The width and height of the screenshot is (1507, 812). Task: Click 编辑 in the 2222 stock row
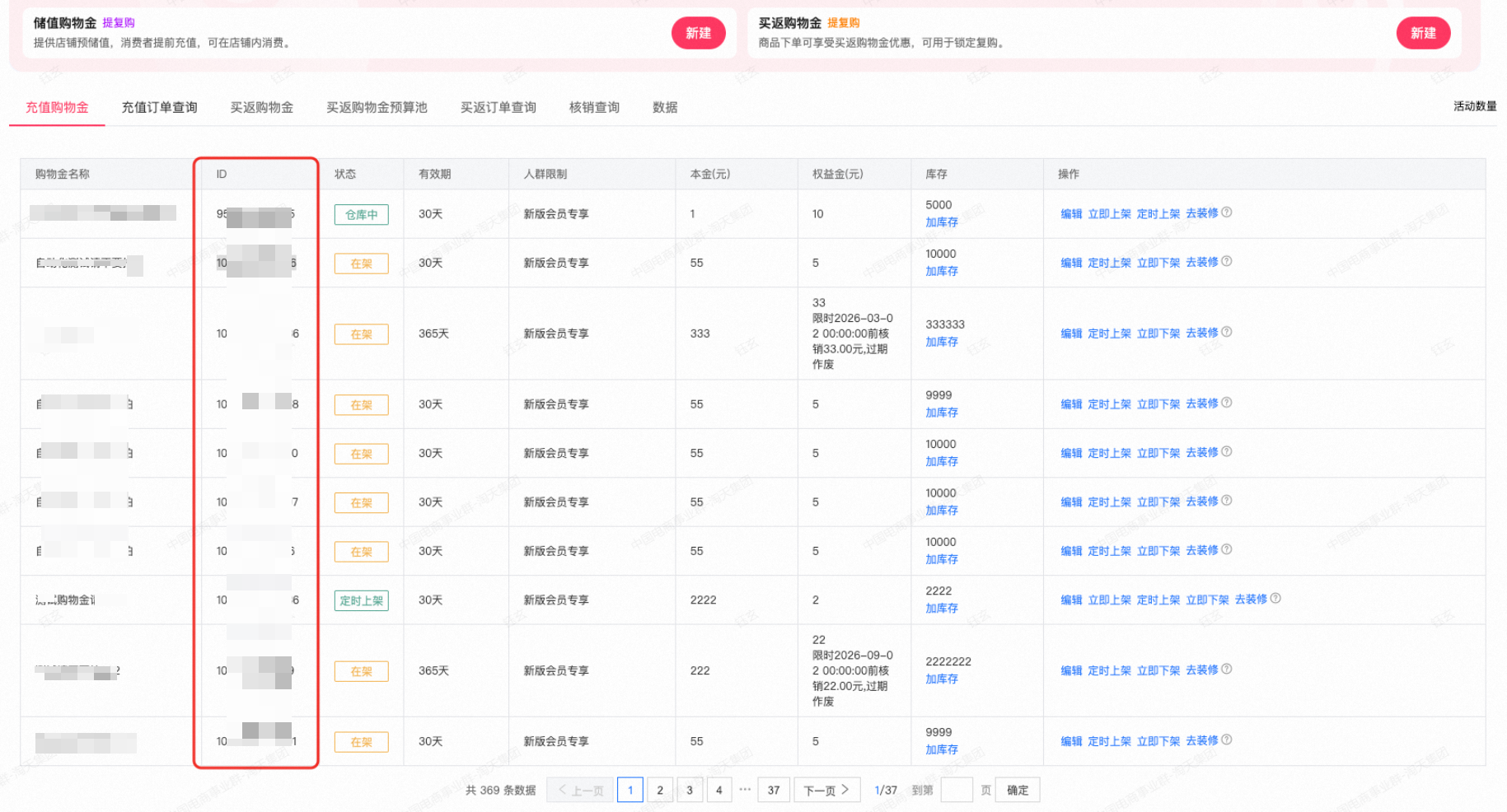(1071, 600)
